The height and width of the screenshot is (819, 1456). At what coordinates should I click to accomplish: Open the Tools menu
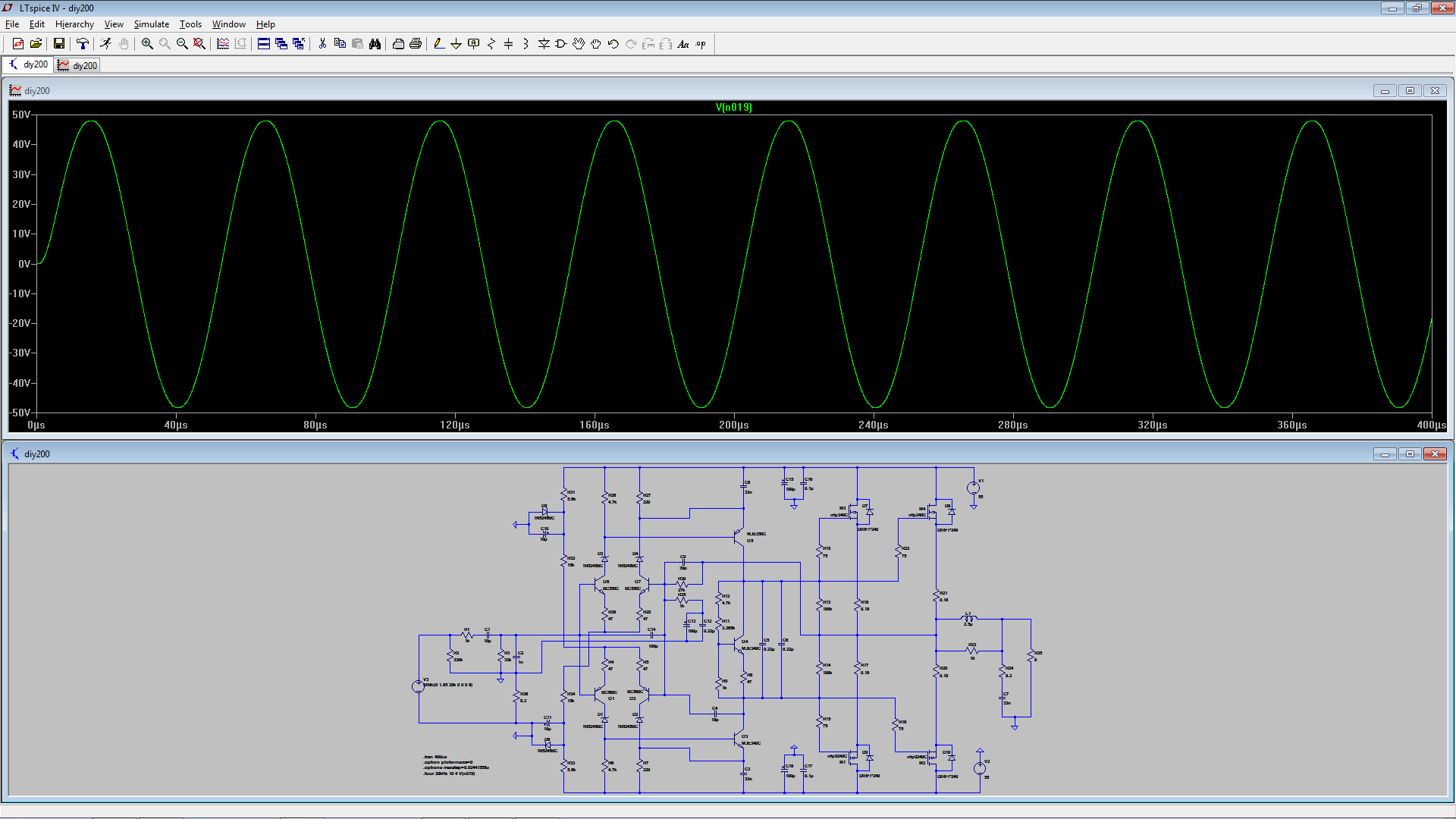pos(190,24)
